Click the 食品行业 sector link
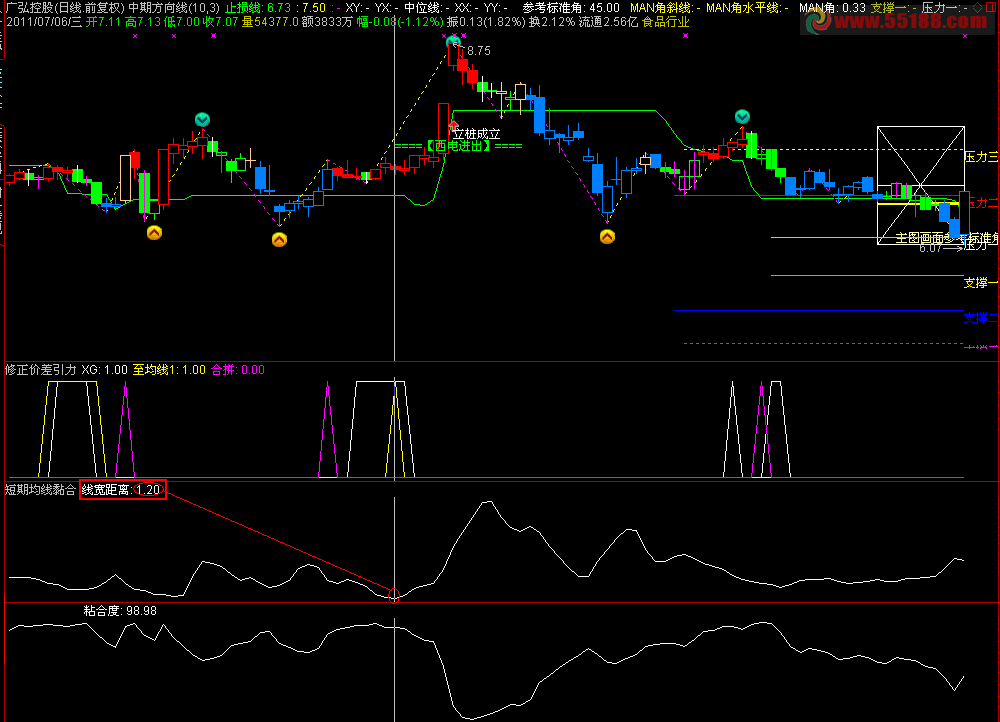1000x722 pixels. coord(665,21)
